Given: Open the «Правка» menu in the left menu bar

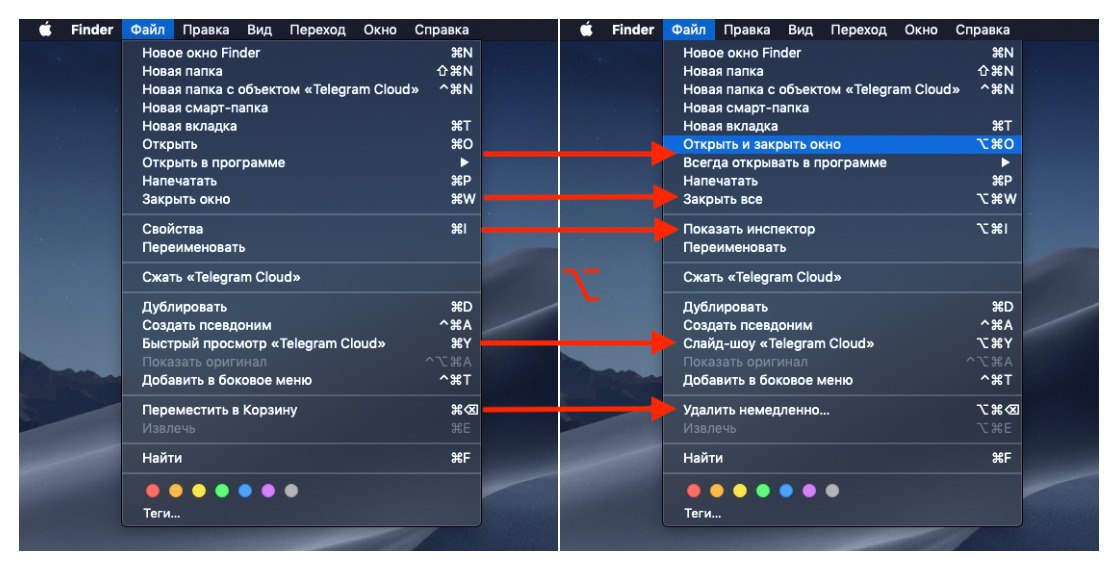Looking at the screenshot, I should pyautogui.click(x=206, y=29).
